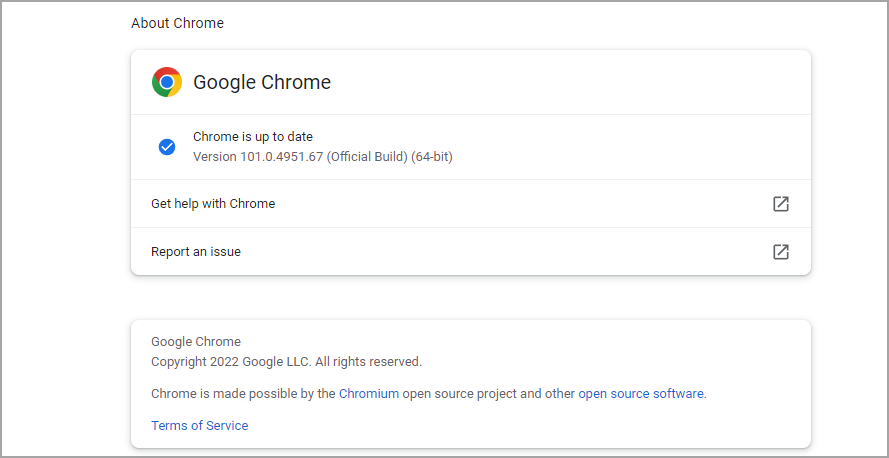The width and height of the screenshot is (889, 458).
Task: Open the Get help with Chrome row
Action: pyautogui.click(x=213, y=204)
